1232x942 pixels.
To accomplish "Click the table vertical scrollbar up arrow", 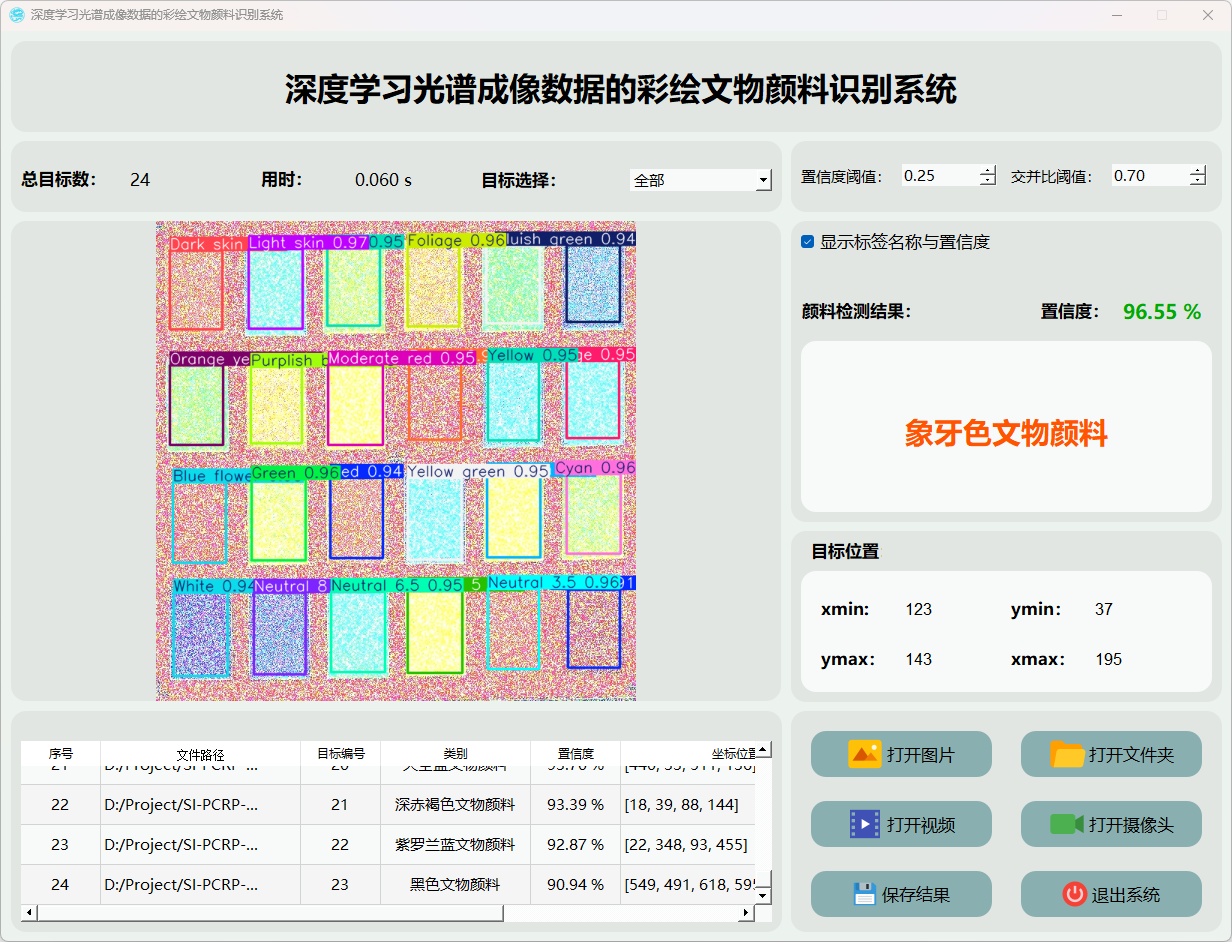I will [763, 750].
